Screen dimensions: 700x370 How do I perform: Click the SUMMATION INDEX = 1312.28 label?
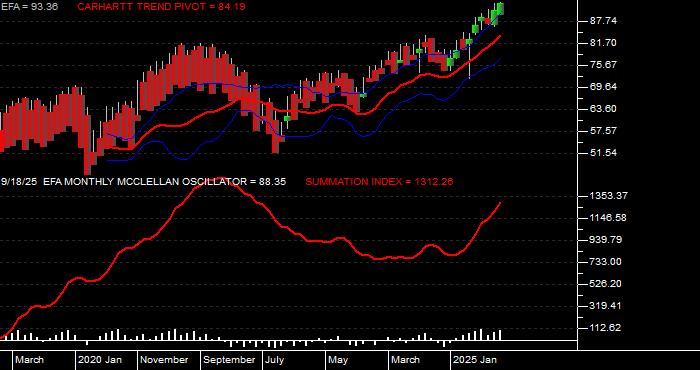tap(380, 182)
